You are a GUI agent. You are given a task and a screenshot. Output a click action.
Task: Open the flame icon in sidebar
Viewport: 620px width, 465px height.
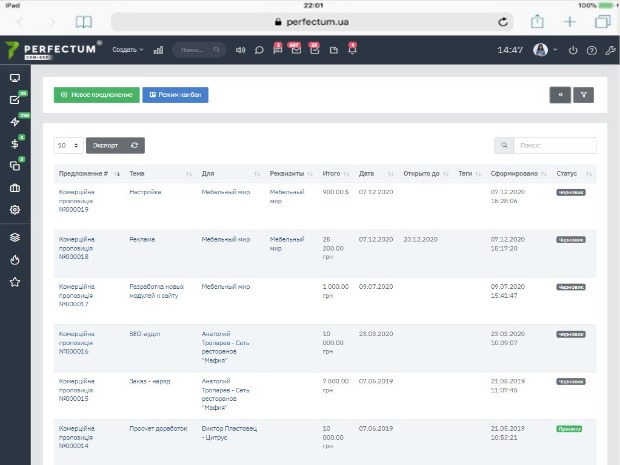(15, 260)
